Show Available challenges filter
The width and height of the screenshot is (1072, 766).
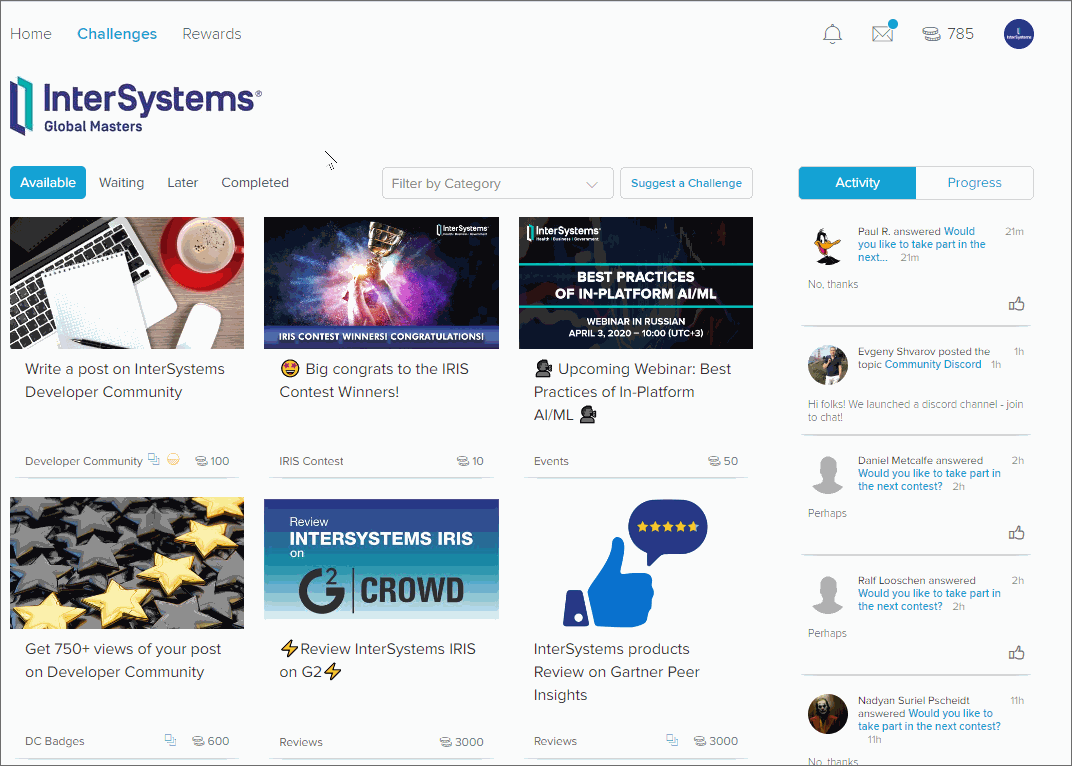click(x=48, y=183)
